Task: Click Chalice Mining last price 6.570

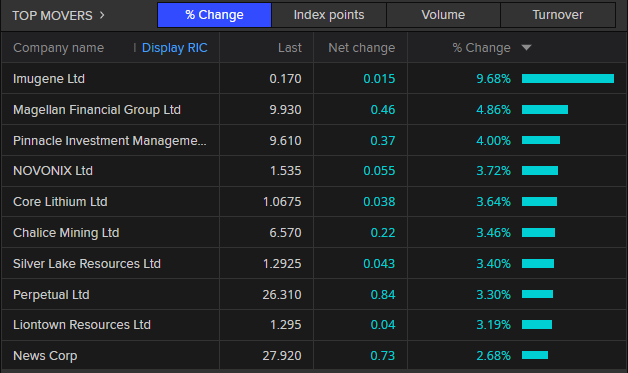Action: [285, 233]
